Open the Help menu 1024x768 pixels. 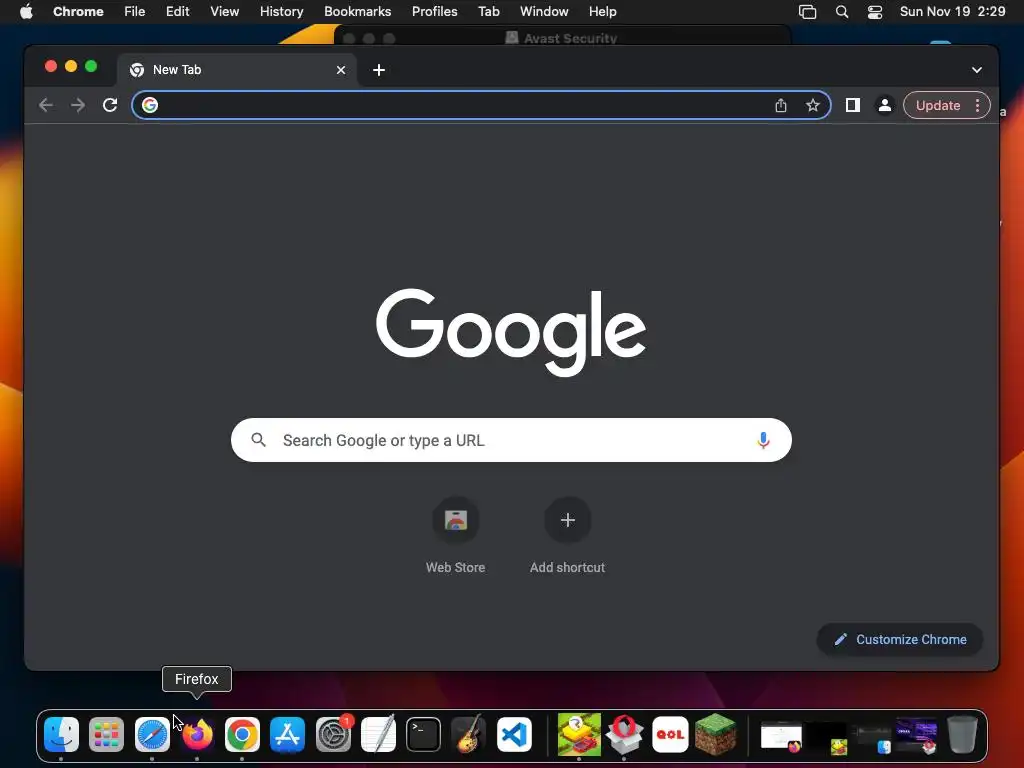point(602,11)
